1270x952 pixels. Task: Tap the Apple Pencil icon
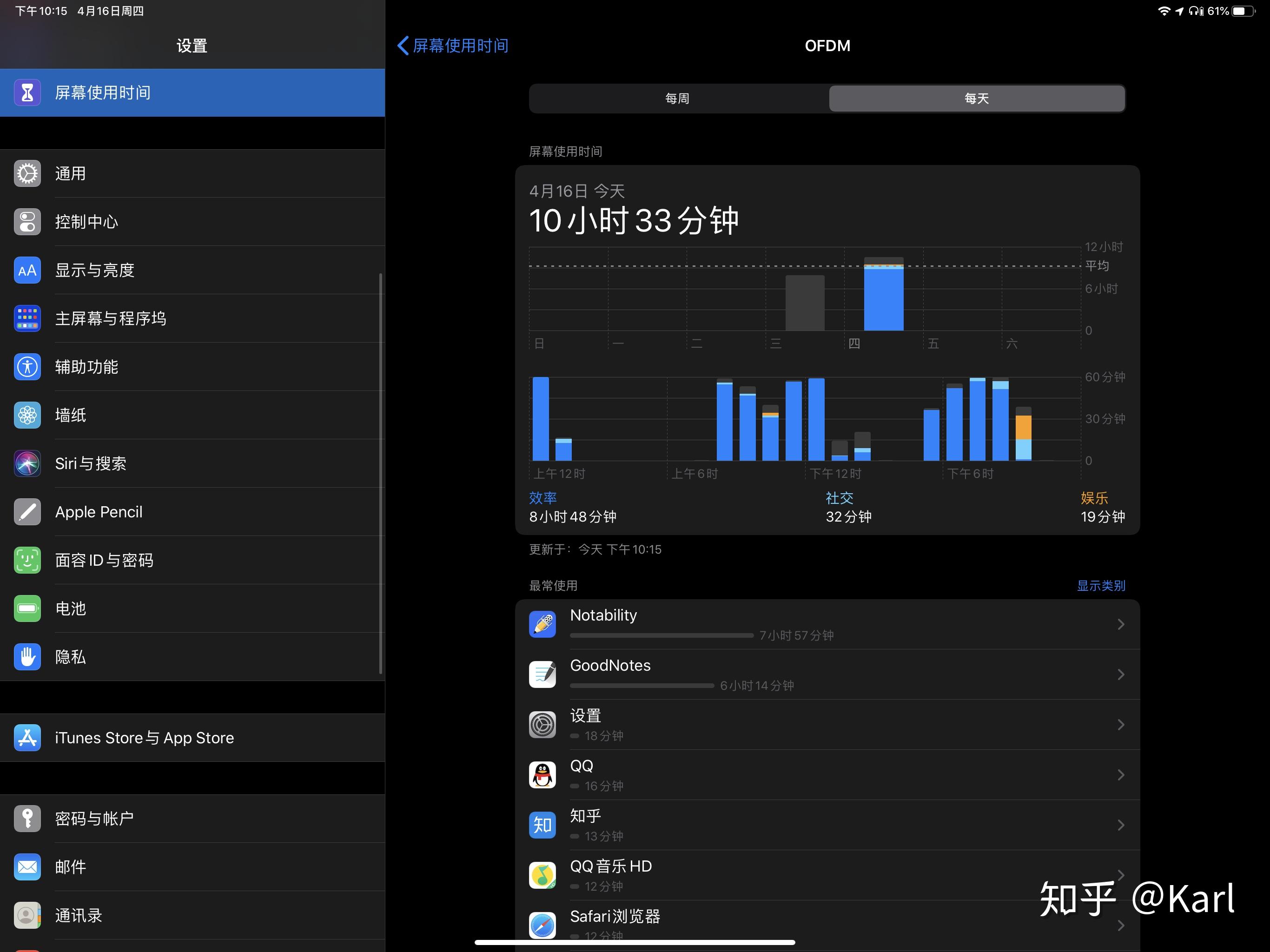tap(27, 512)
